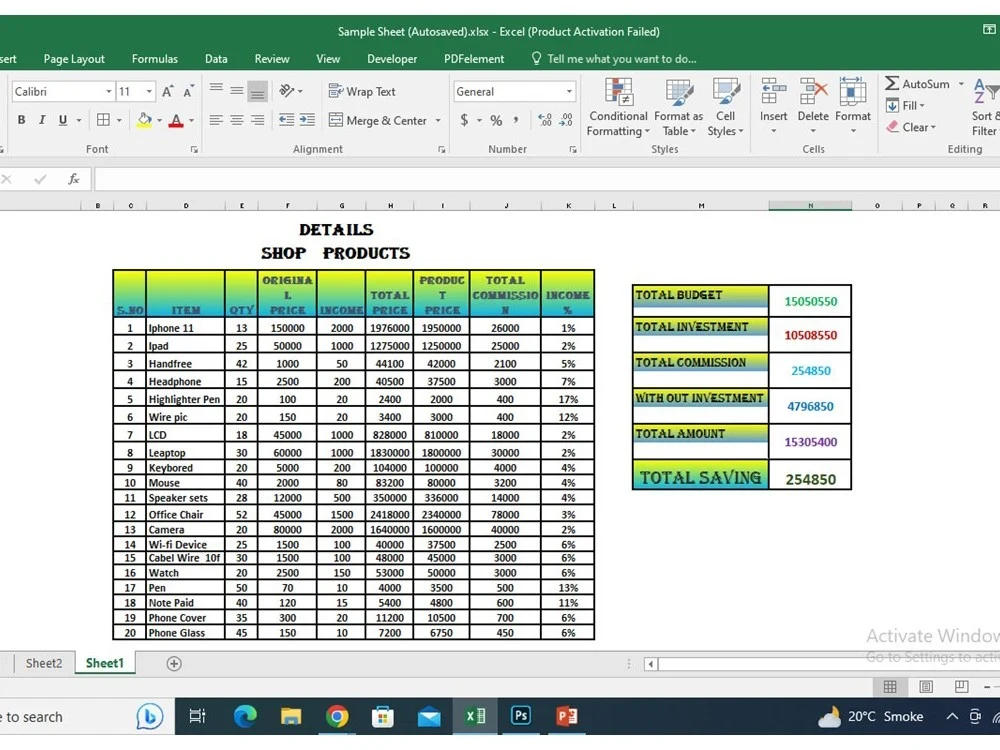Center text horizontally
The width and height of the screenshot is (1000, 750).
pos(237,120)
